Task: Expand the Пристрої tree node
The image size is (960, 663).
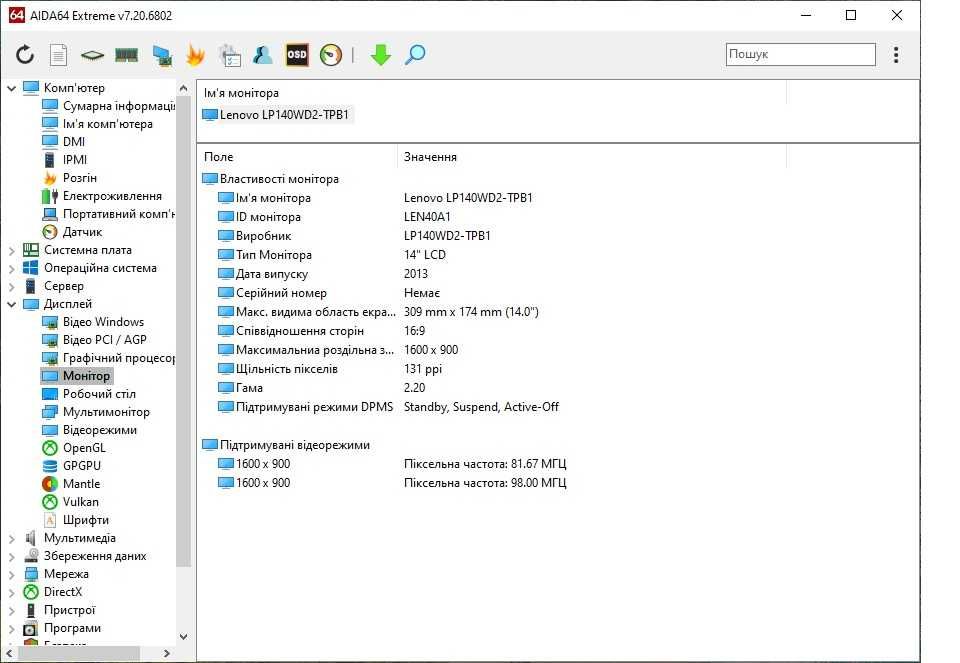Action: coord(12,610)
